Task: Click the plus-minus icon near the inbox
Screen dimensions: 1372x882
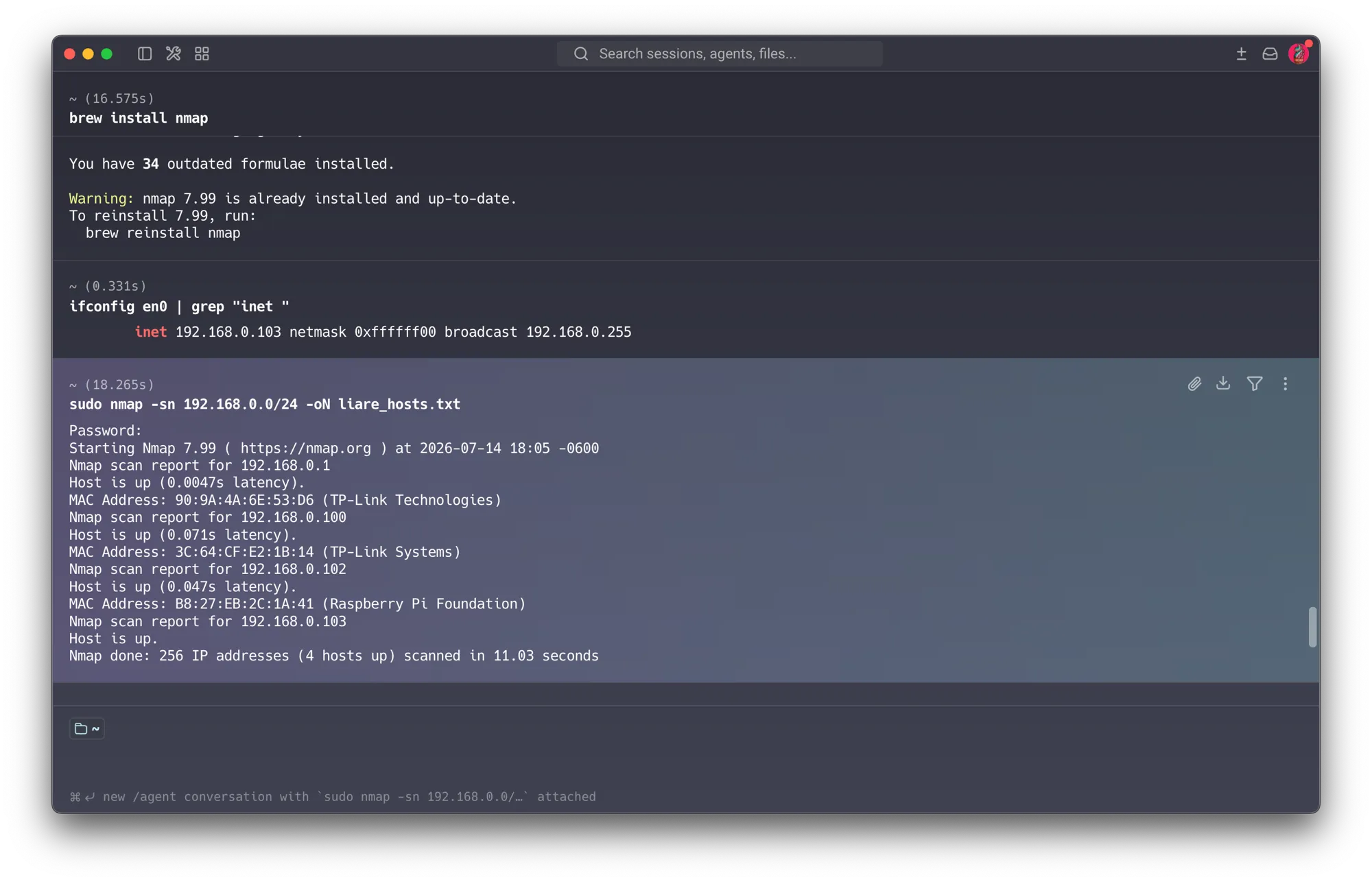Action: 1241,53
